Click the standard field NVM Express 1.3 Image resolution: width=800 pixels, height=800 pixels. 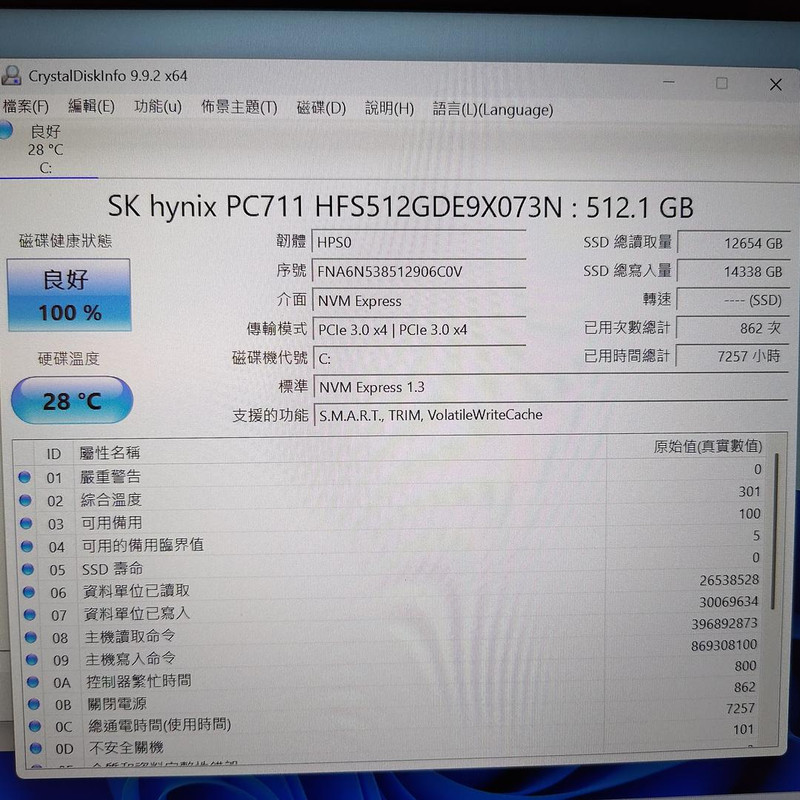tap(552, 387)
